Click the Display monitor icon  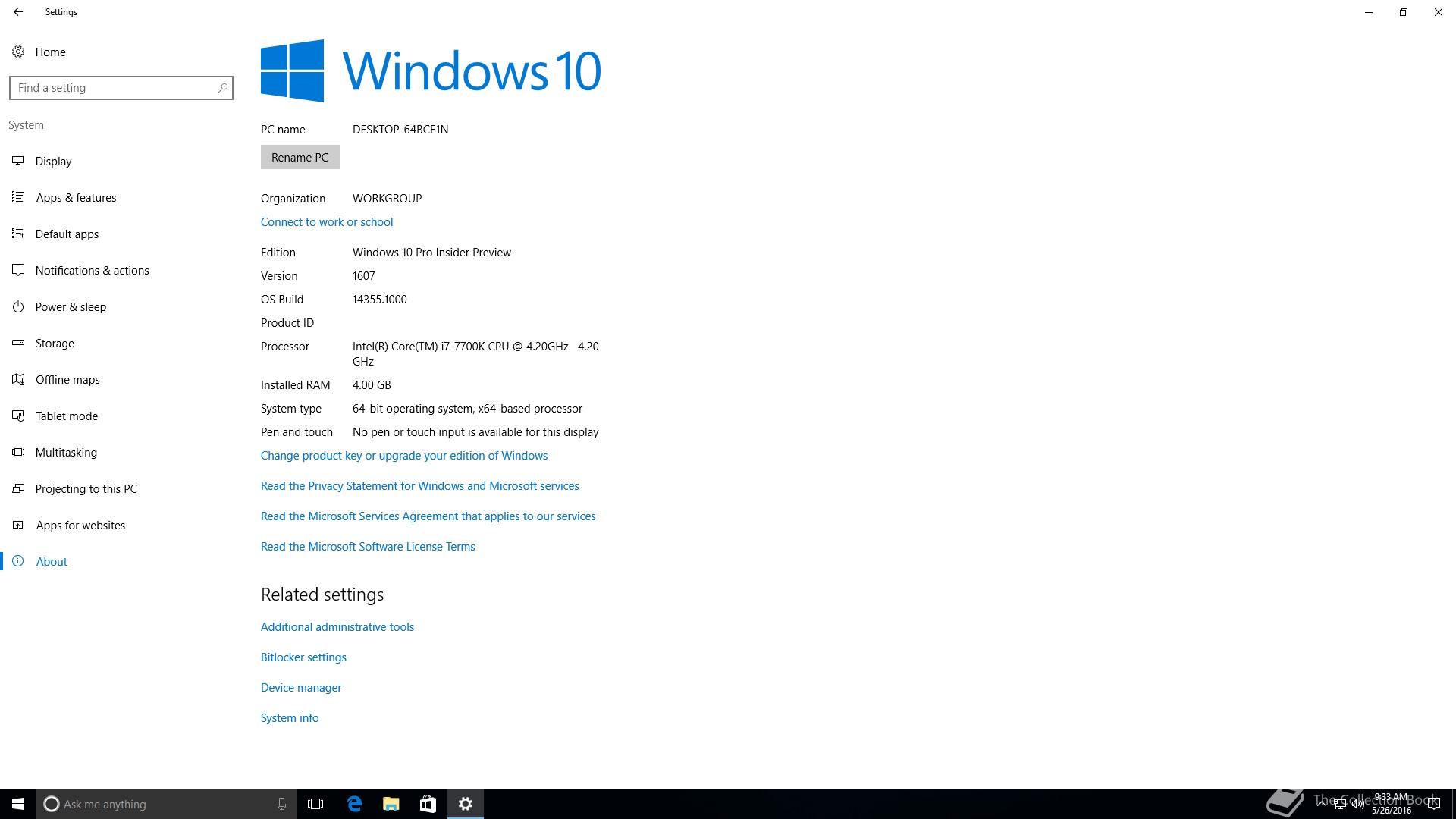[x=18, y=161]
